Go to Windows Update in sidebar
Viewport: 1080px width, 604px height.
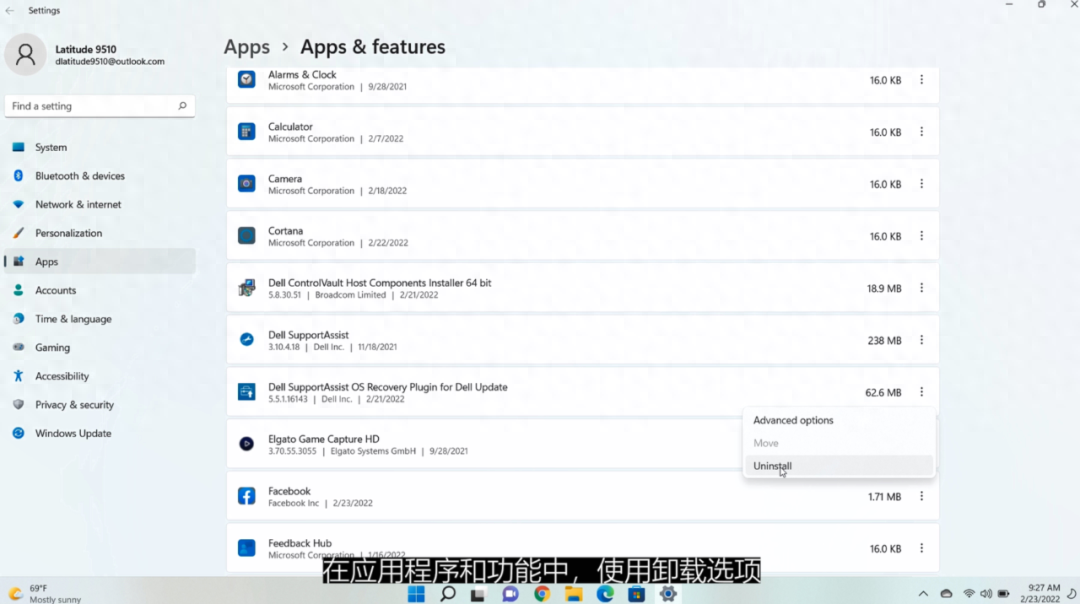(x=73, y=434)
